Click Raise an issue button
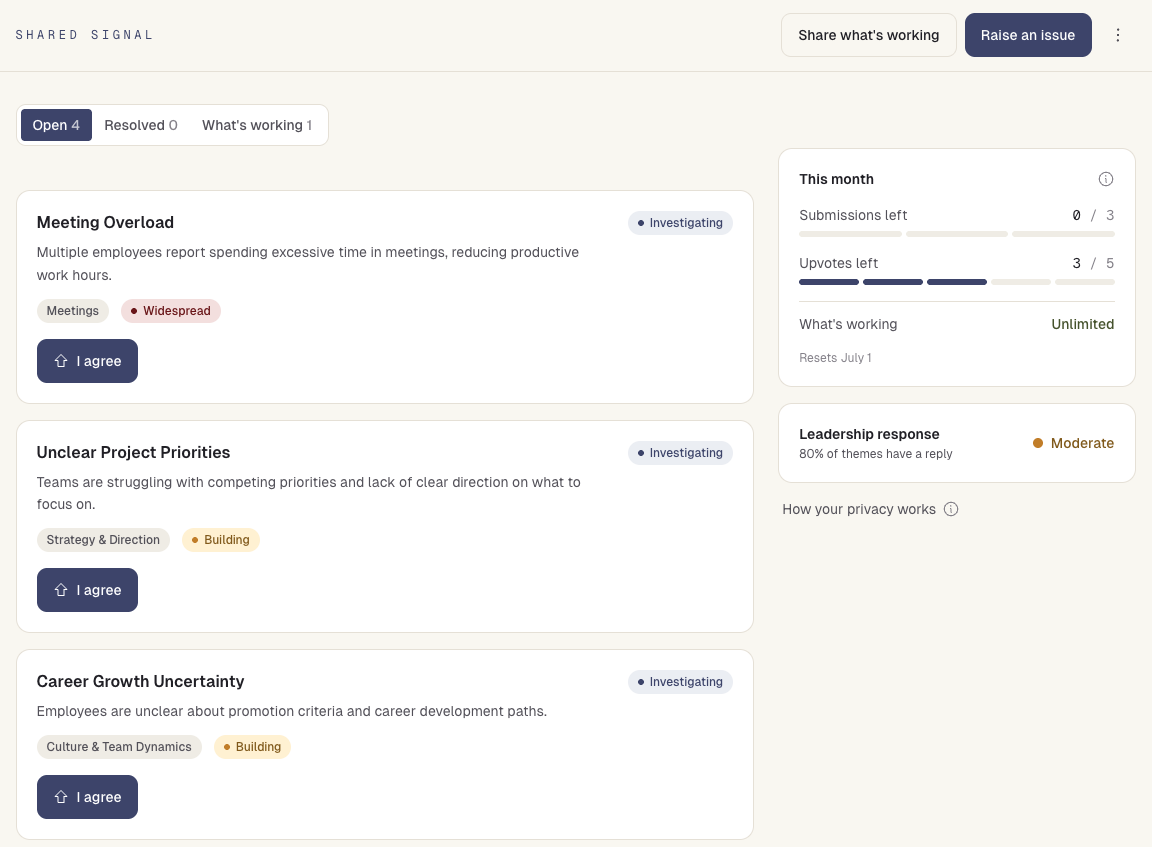 [1028, 35]
